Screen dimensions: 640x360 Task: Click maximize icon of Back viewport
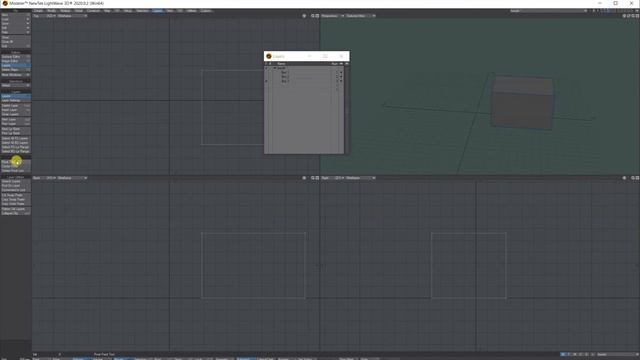click(317, 178)
